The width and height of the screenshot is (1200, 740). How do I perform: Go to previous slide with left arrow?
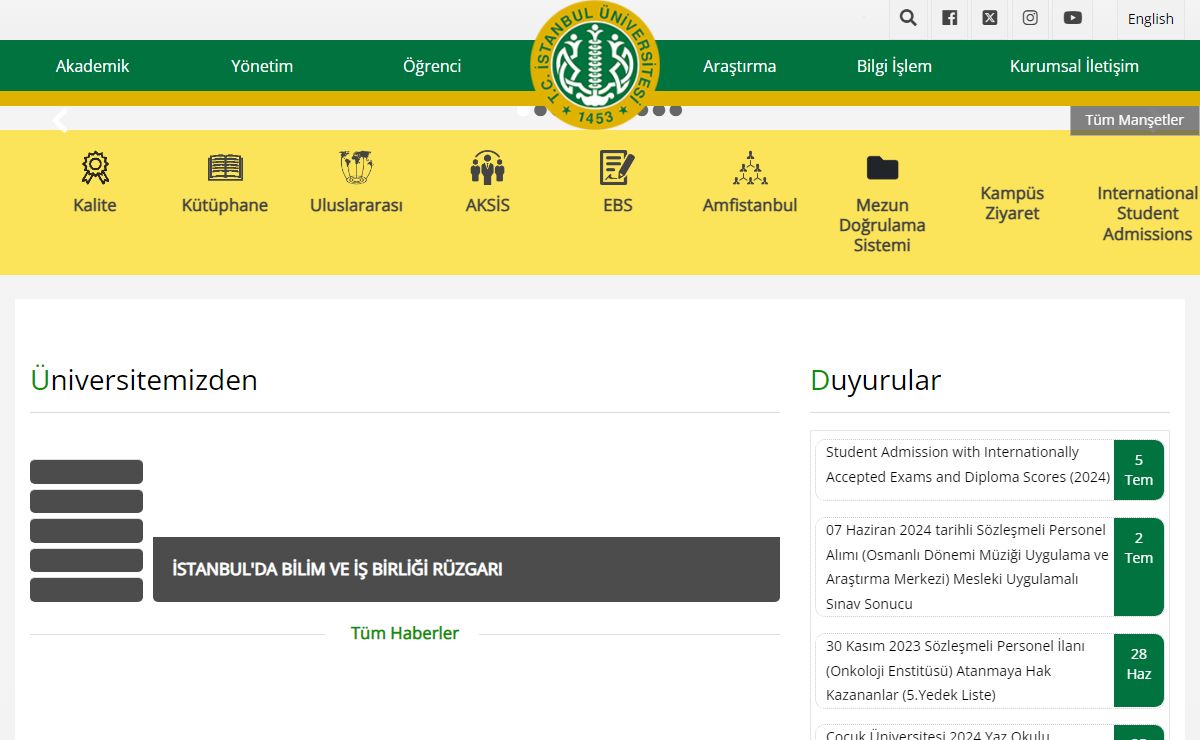[x=60, y=121]
